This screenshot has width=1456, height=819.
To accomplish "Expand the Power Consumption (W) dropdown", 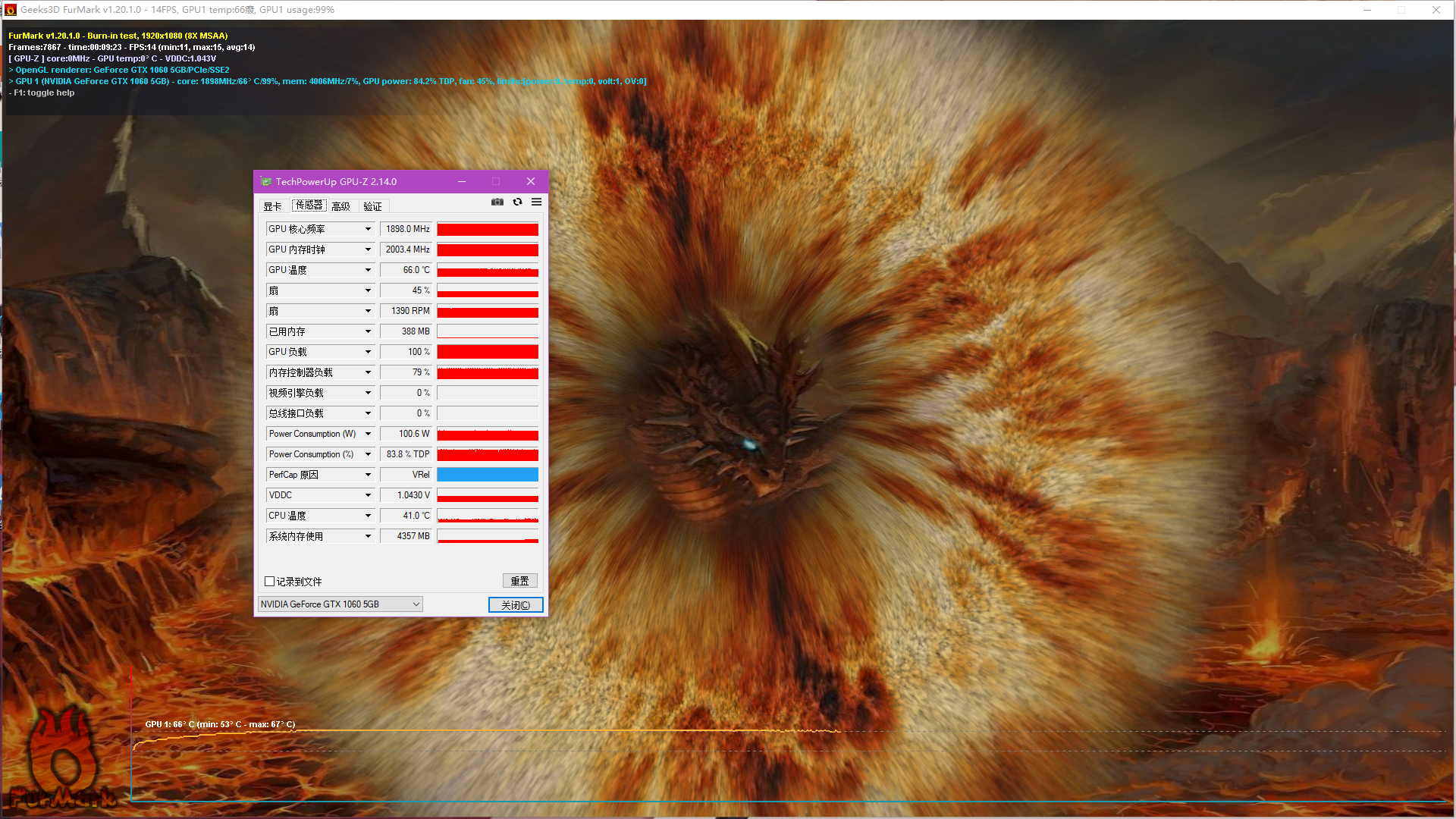I will click(x=369, y=434).
